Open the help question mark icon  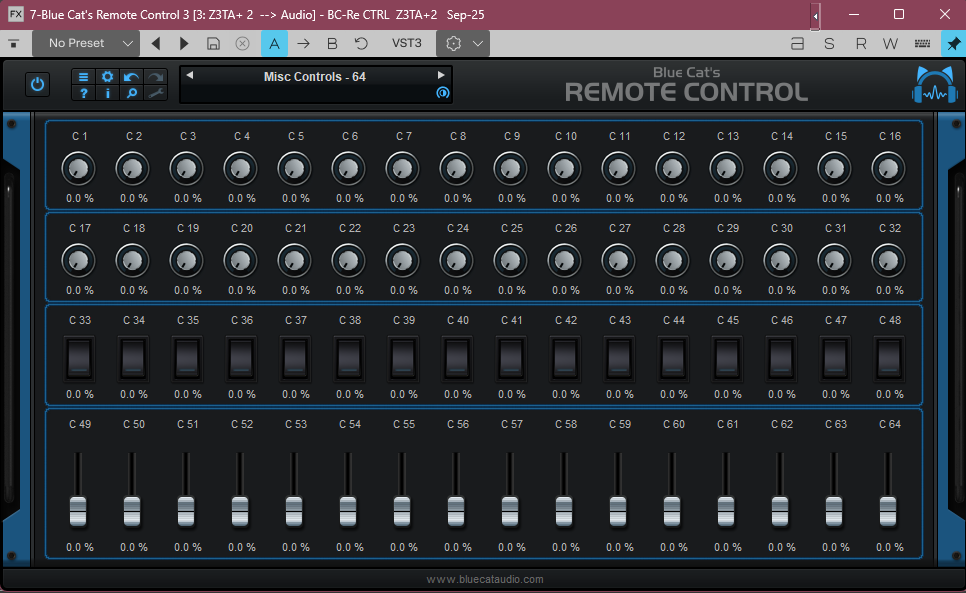click(x=83, y=93)
